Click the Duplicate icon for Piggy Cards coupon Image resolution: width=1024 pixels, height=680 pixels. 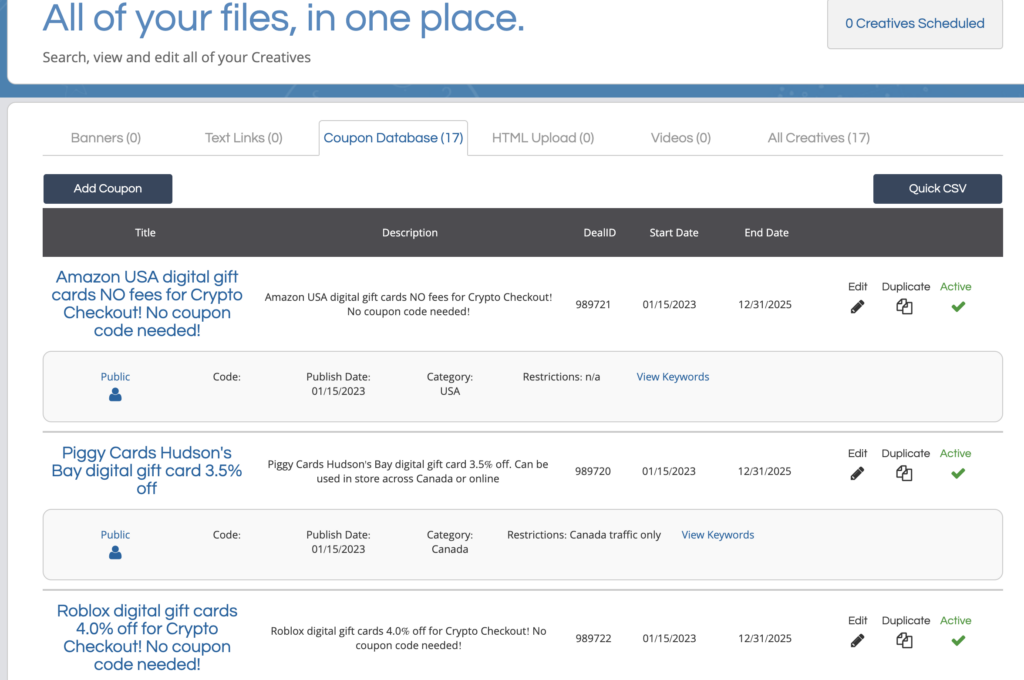(x=904, y=474)
